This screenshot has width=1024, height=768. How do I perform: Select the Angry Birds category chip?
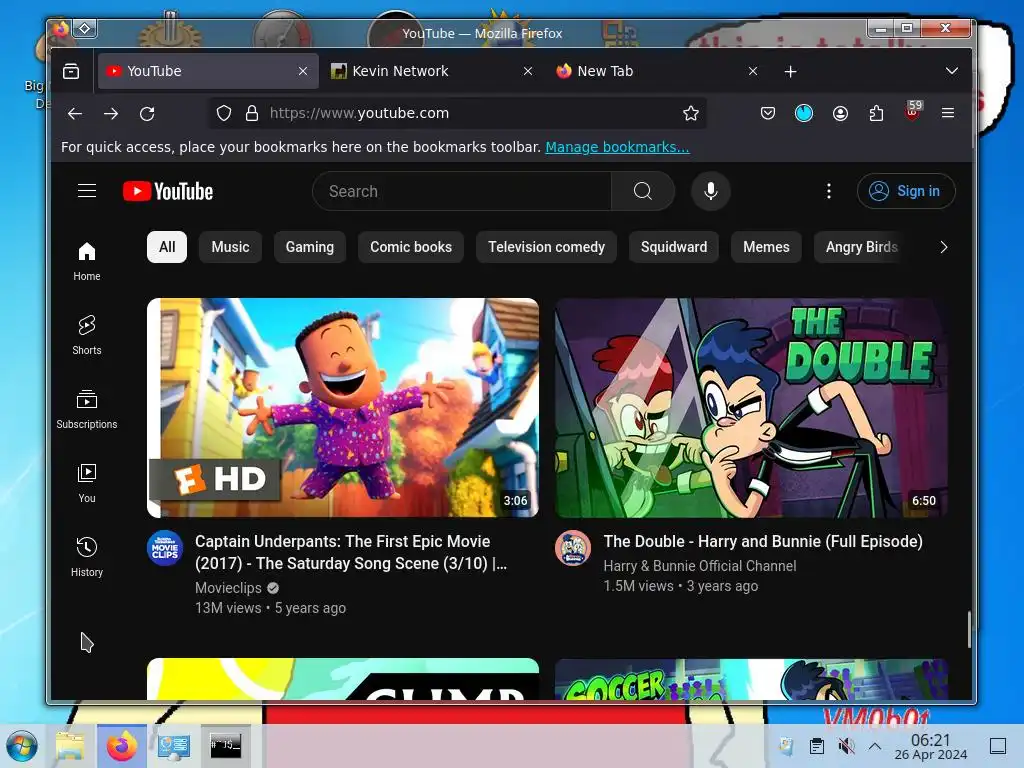click(861, 247)
